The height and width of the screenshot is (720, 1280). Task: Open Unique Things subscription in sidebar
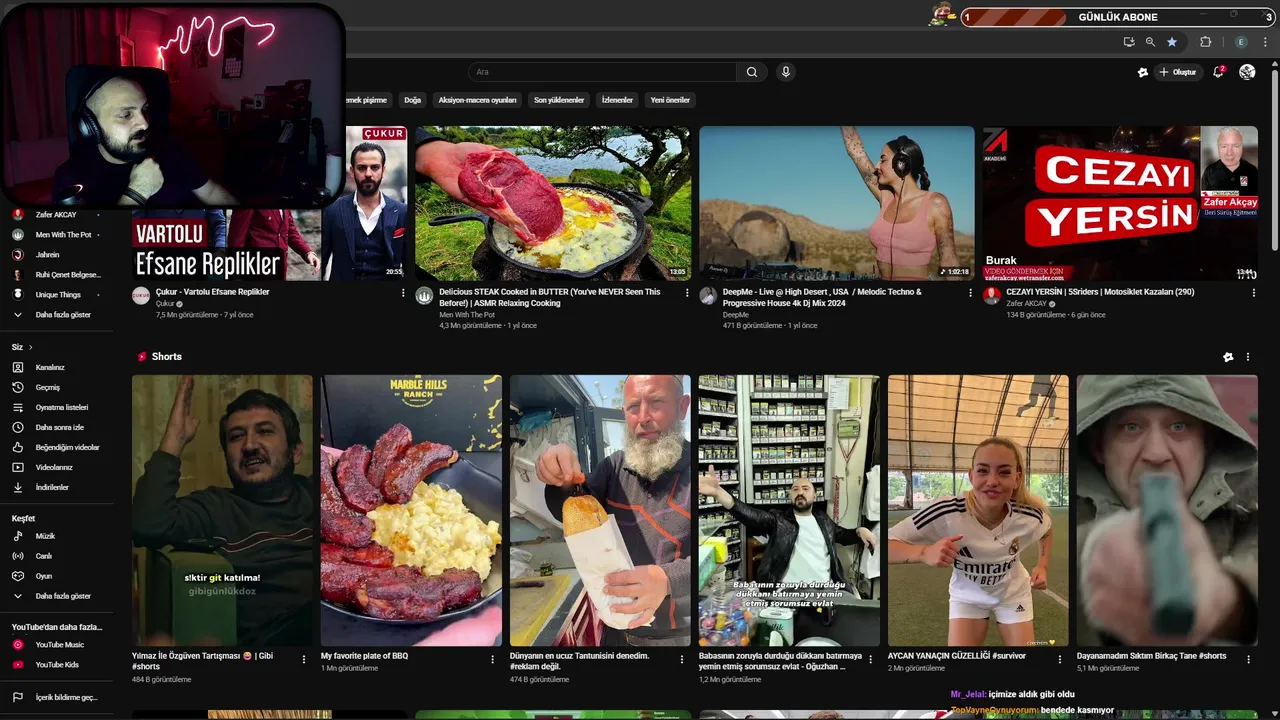click(x=56, y=295)
